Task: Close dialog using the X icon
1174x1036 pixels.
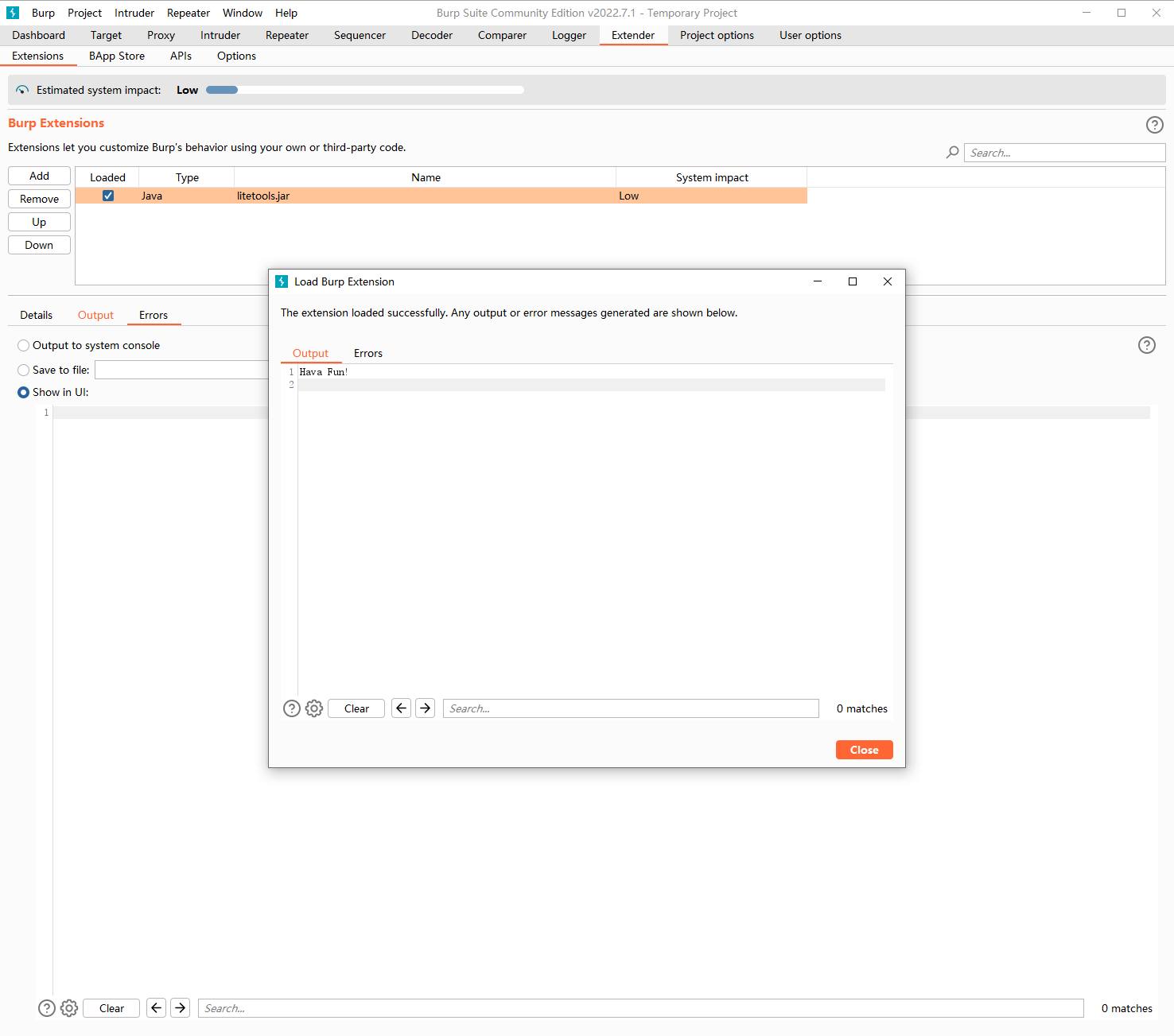Action: (x=888, y=281)
